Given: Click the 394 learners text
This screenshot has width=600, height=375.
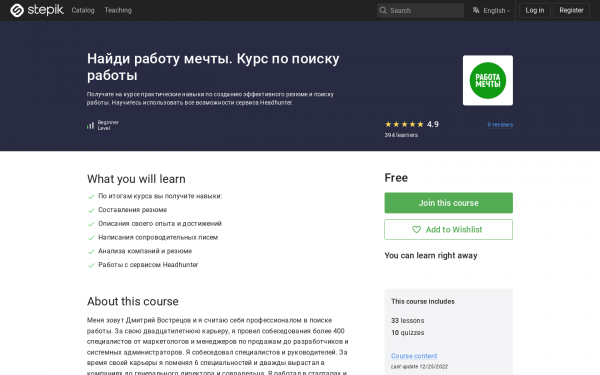Looking at the screenshot, I should coord(401,135).
